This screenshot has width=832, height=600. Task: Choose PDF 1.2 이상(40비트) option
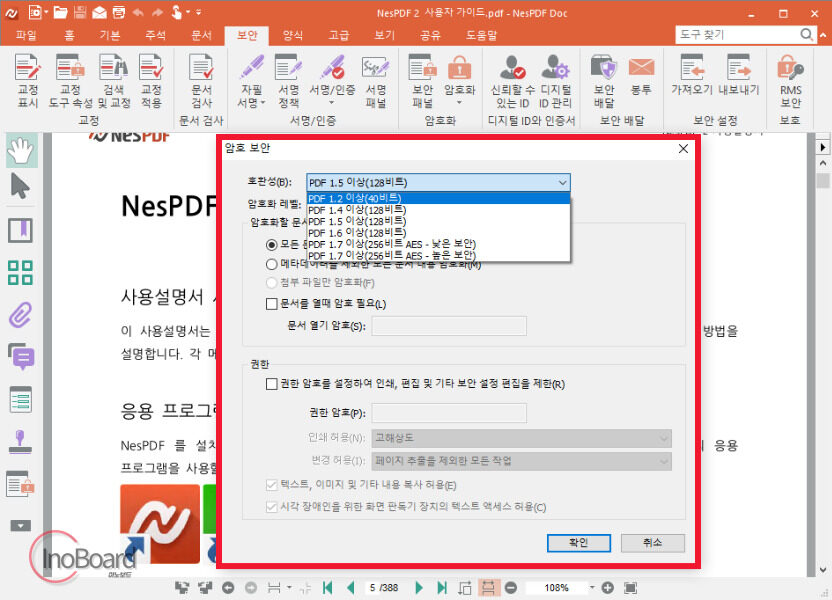click(438, 198)
